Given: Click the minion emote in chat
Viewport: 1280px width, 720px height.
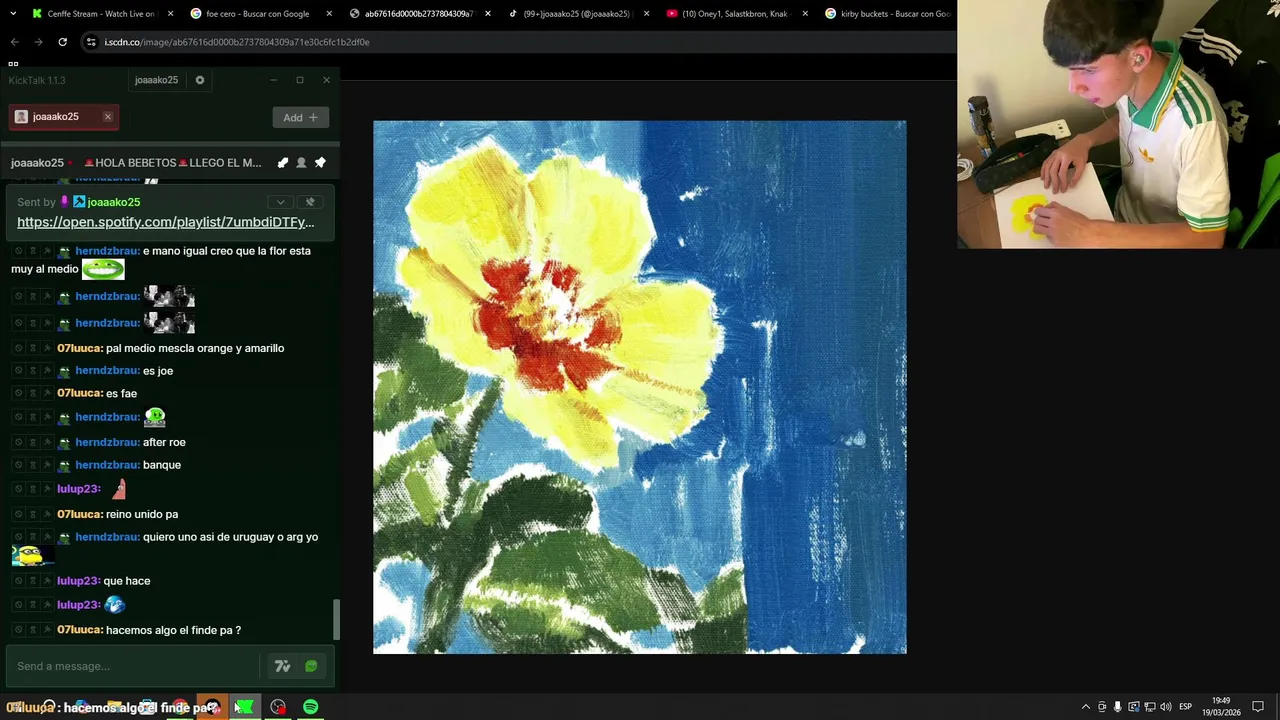Looking at the screenshot, I should (32, 555).
